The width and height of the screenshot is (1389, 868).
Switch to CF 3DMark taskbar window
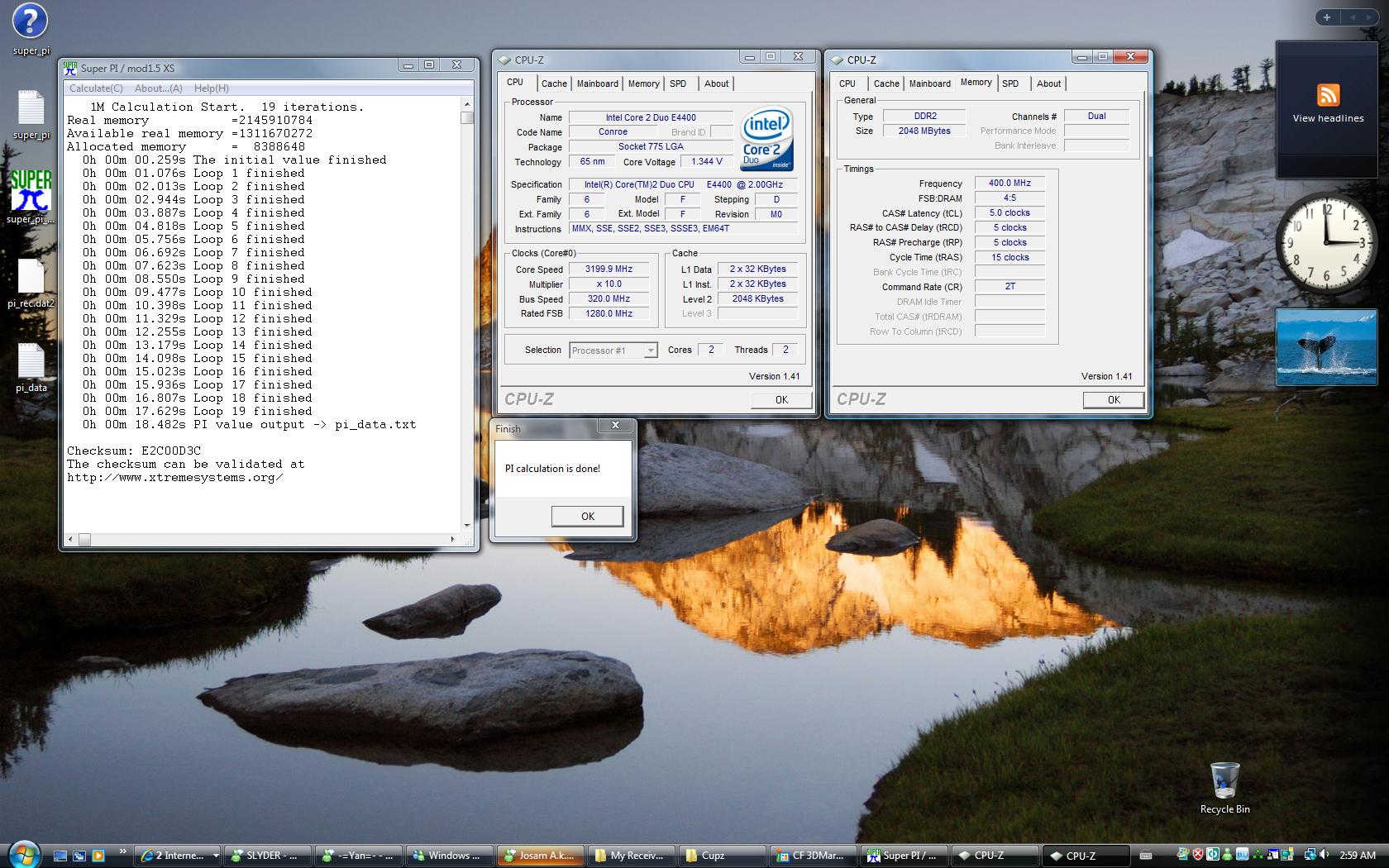coord(814,856)
